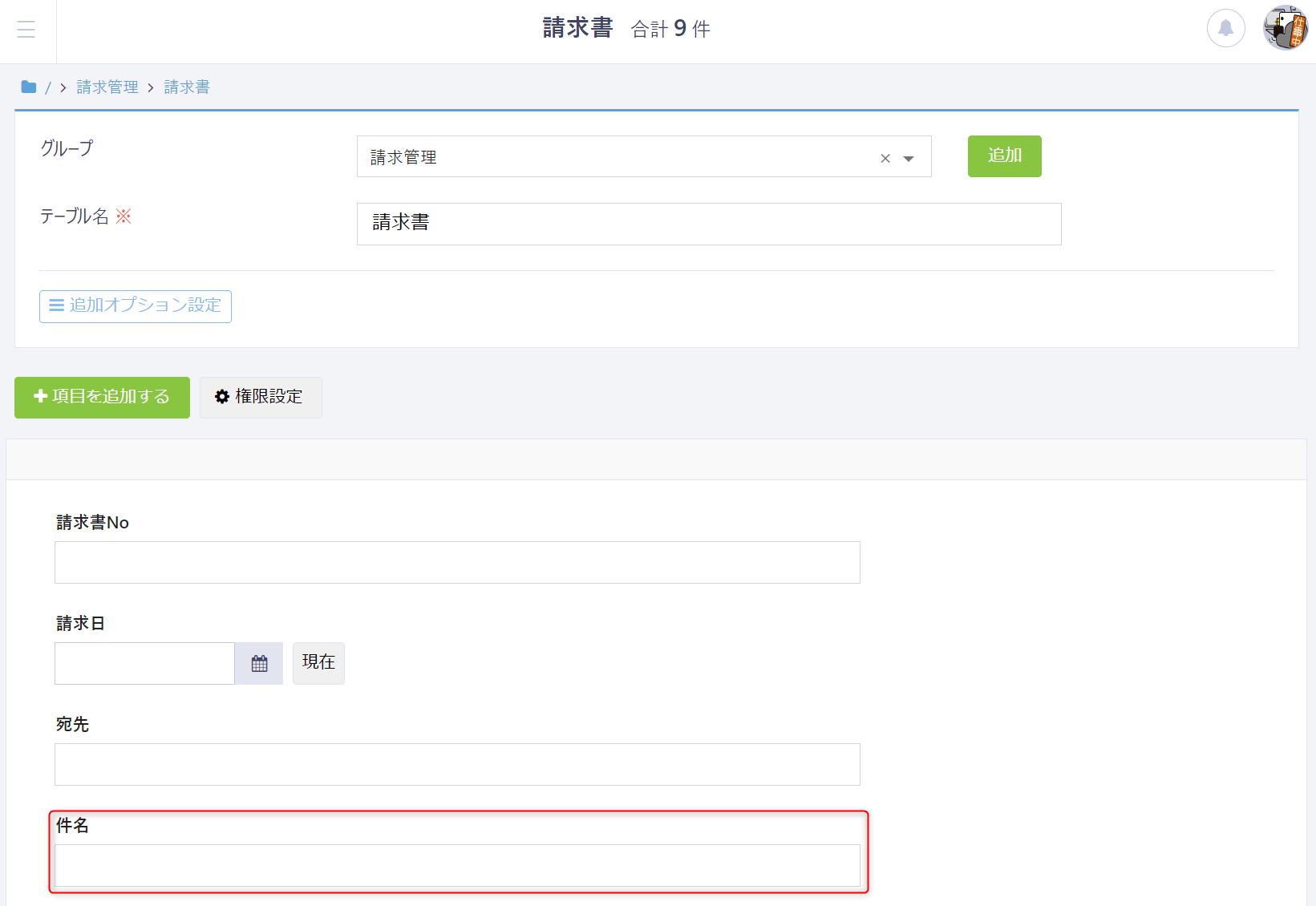Expand 追加オプション設定 options

click(136, 306)
